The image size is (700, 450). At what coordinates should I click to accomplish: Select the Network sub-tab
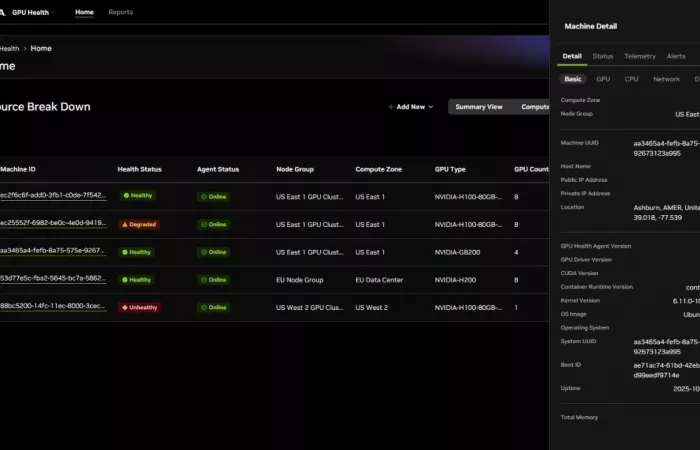(666, 79)
